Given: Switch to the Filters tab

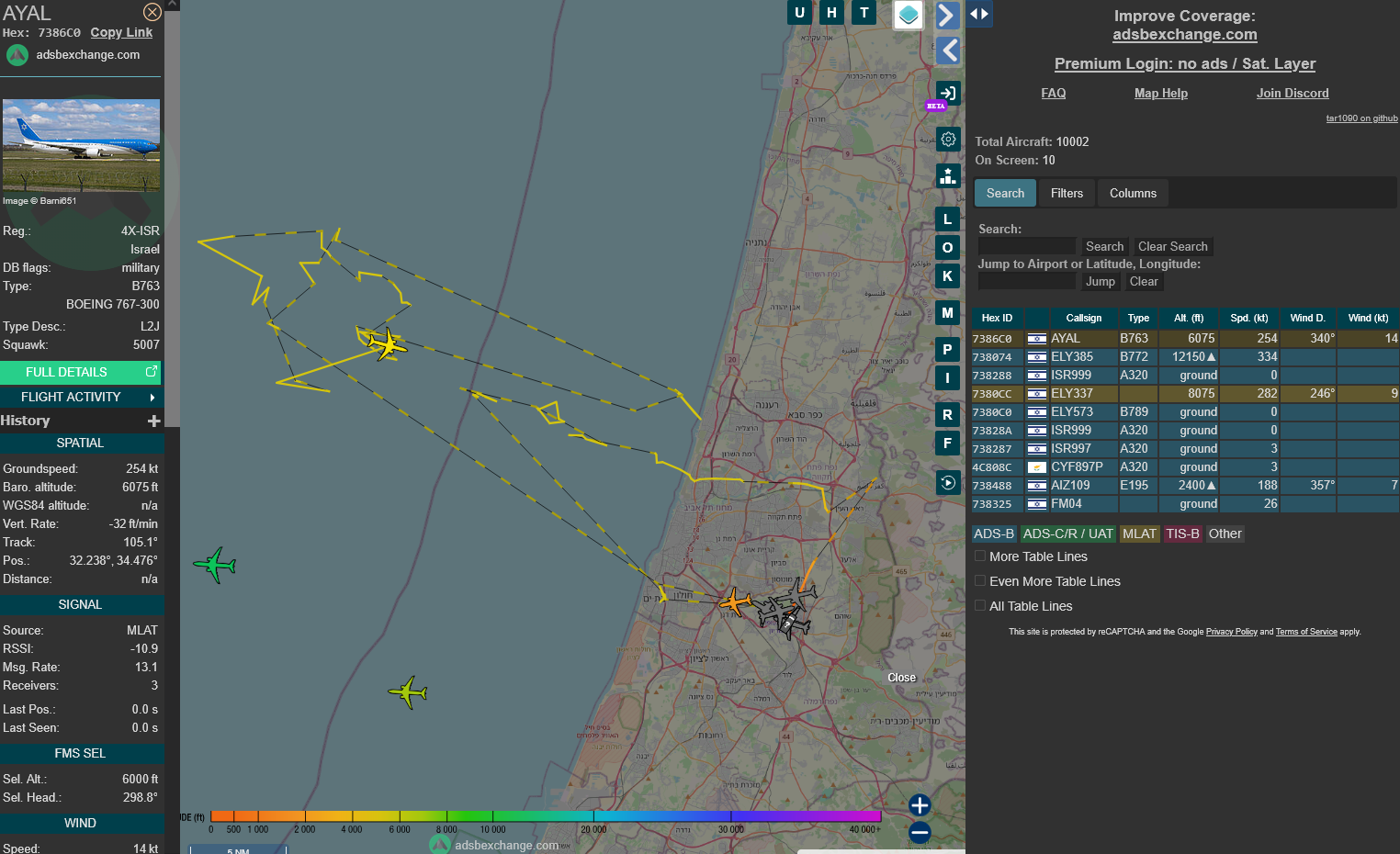Looking at the screenshot, I should [1067, 193].
